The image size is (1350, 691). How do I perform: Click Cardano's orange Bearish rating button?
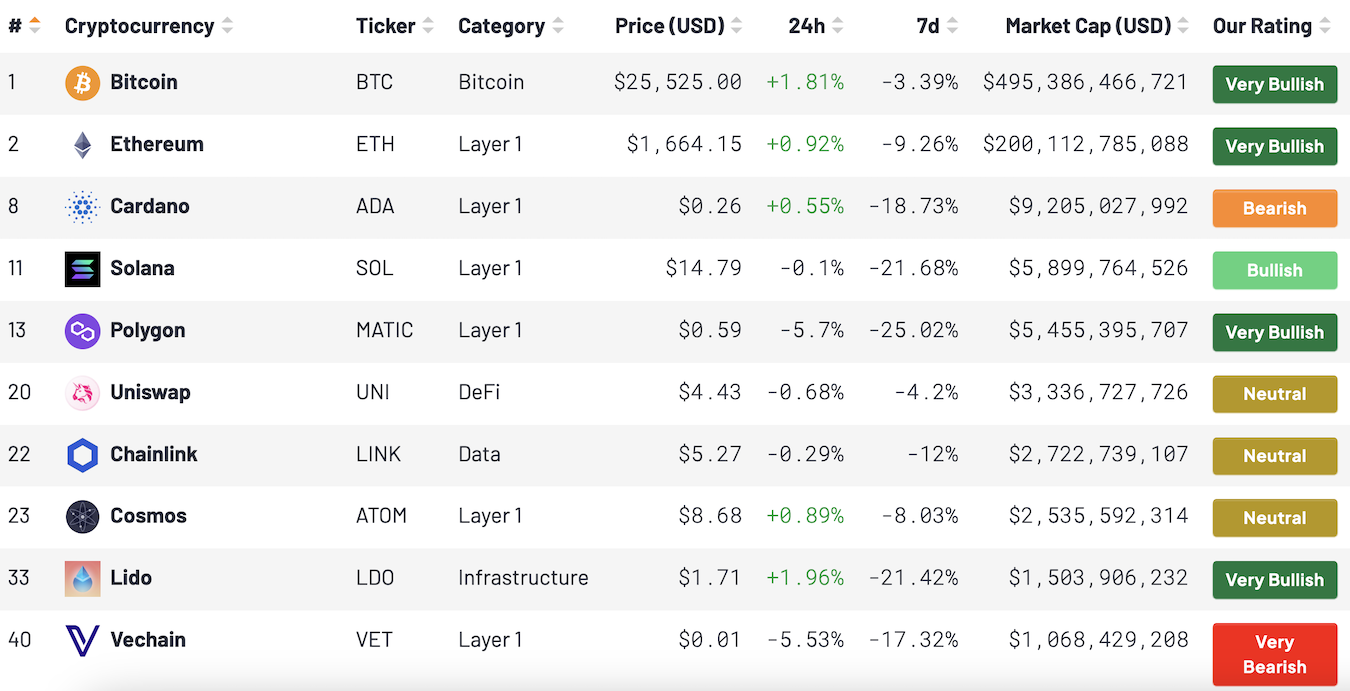pos(1274,208)
